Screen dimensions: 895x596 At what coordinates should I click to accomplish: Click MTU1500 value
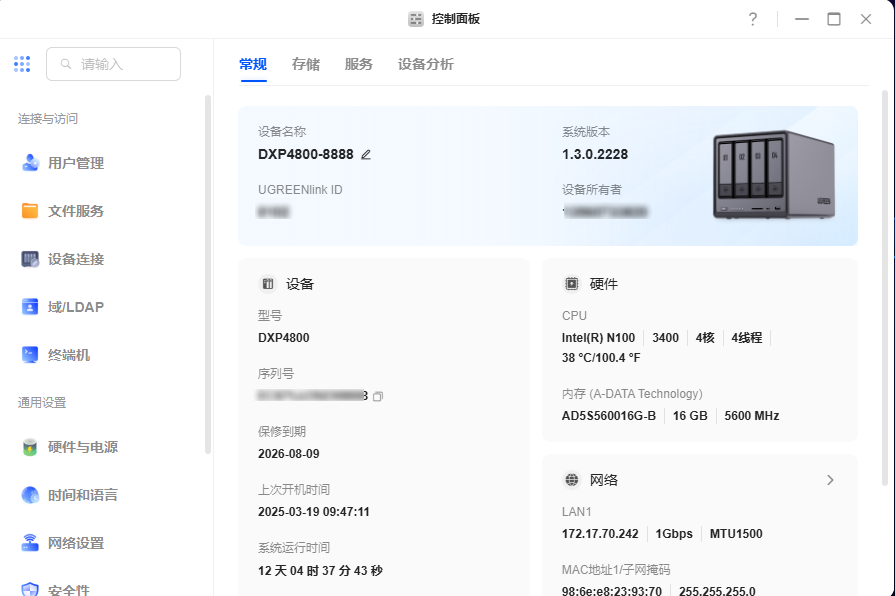point(736,534)
